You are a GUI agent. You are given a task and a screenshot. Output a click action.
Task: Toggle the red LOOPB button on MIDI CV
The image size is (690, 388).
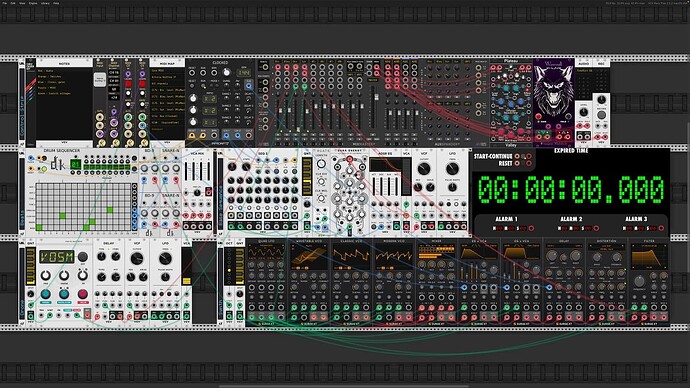pos(128,84)
